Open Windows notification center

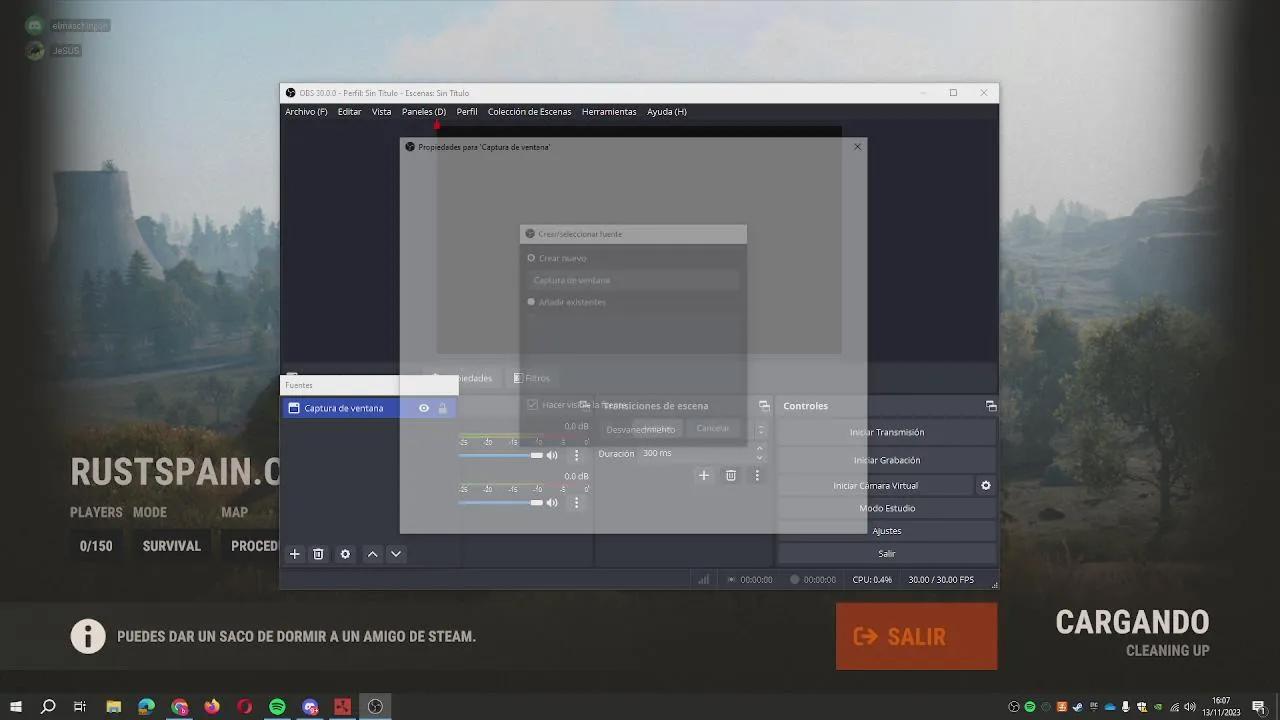click(1259, 707)
